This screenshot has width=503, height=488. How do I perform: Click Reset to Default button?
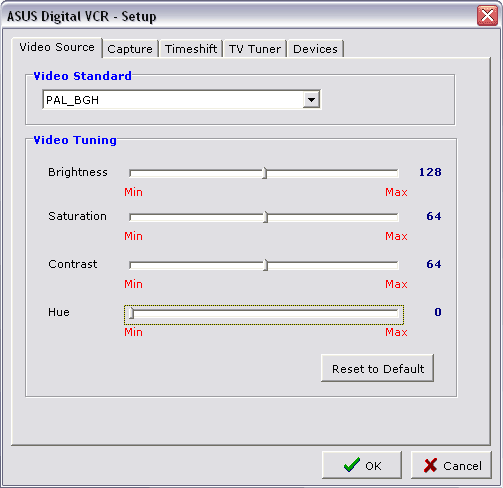tap(377, 368)
